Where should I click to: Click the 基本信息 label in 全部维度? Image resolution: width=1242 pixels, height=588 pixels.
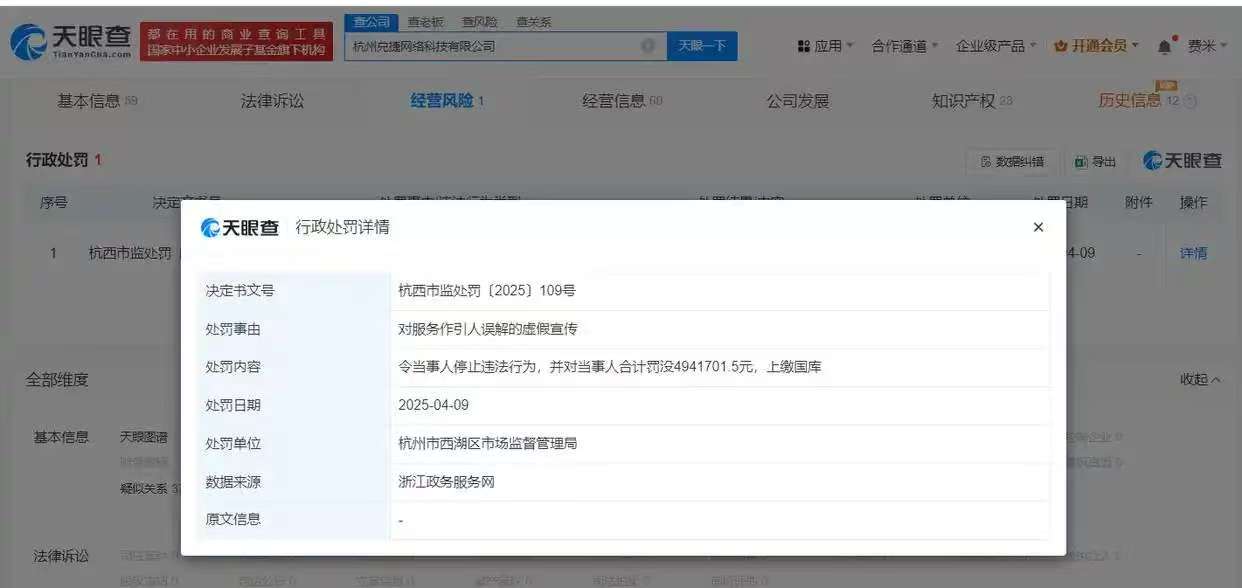61,437
